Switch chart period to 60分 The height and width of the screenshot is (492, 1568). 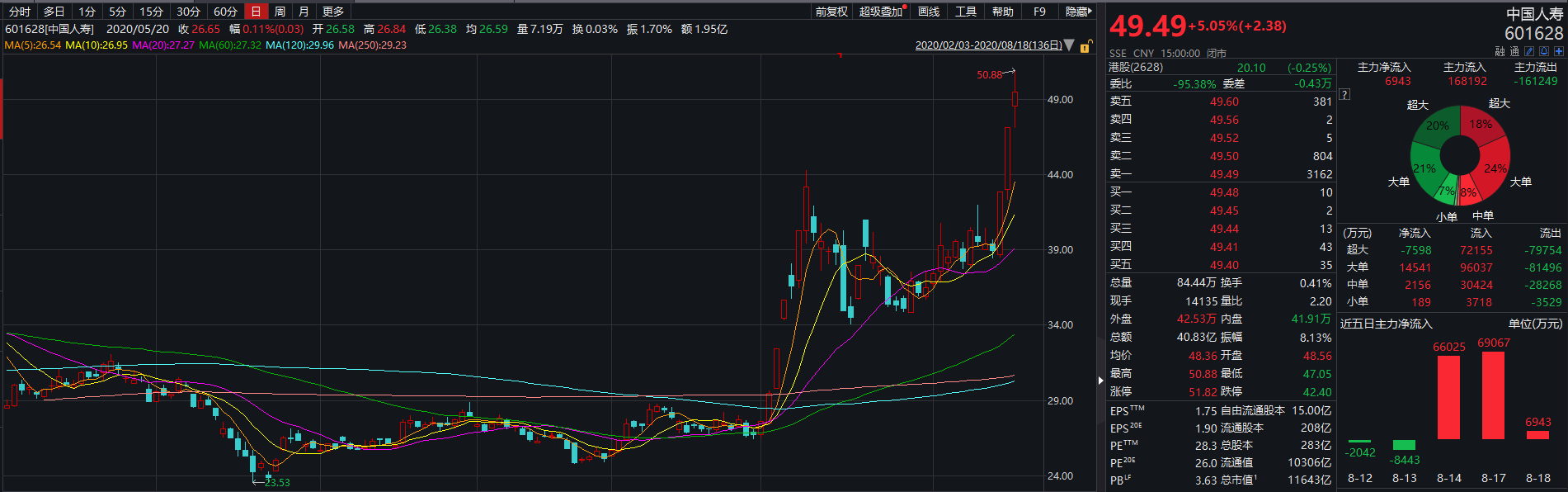tap(225, 12)
